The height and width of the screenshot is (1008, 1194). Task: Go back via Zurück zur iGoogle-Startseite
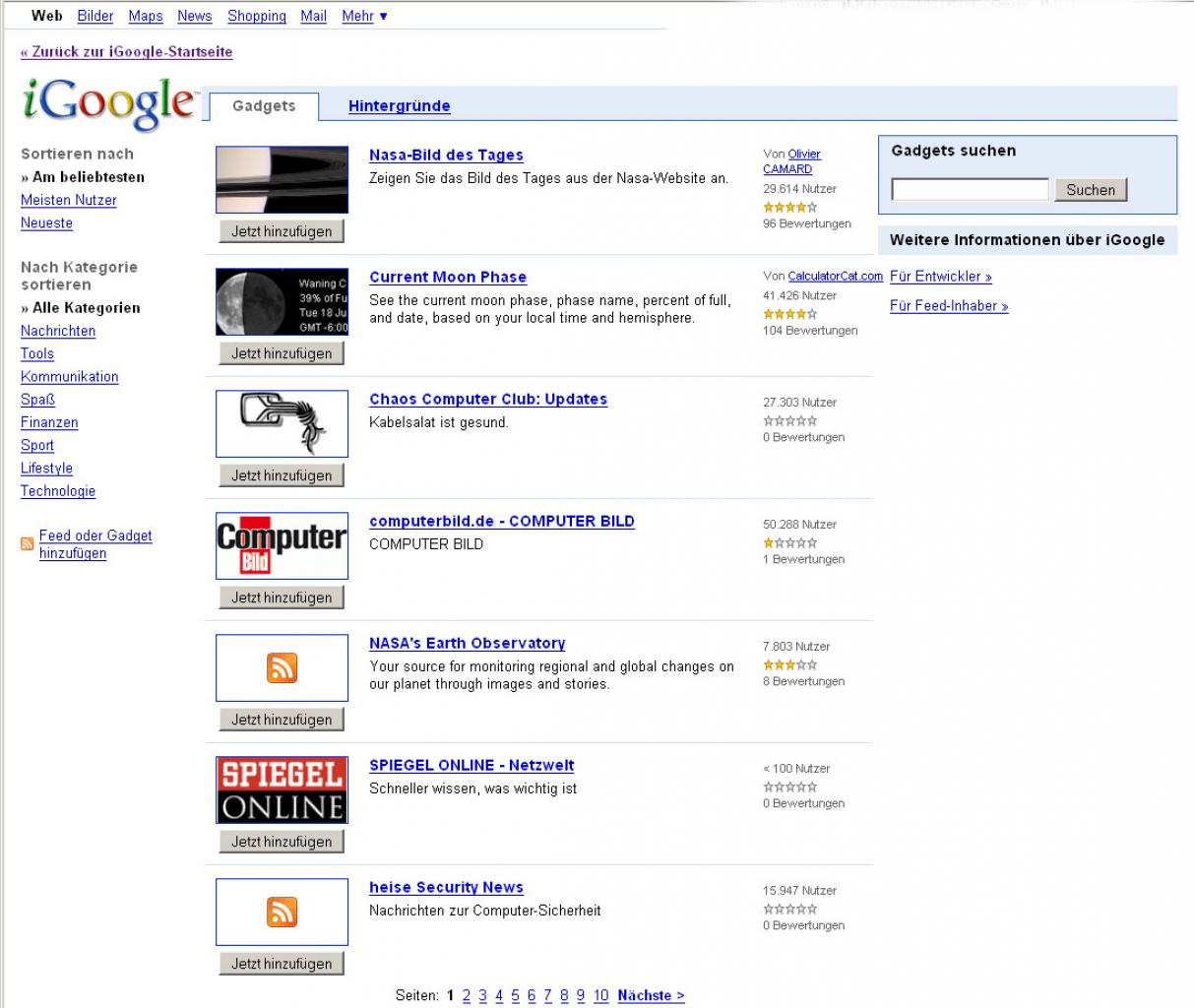[126, 51]
